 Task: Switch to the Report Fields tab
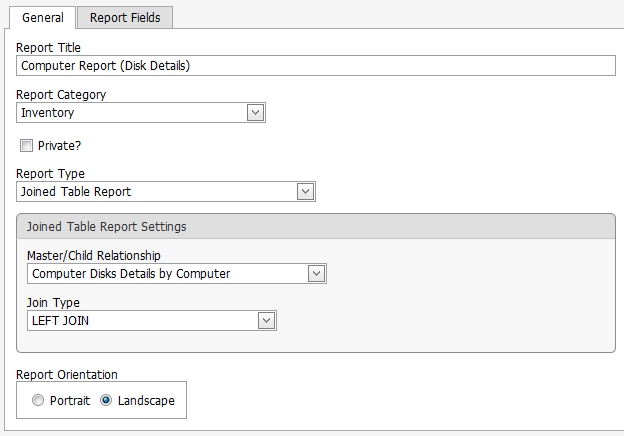125,18
